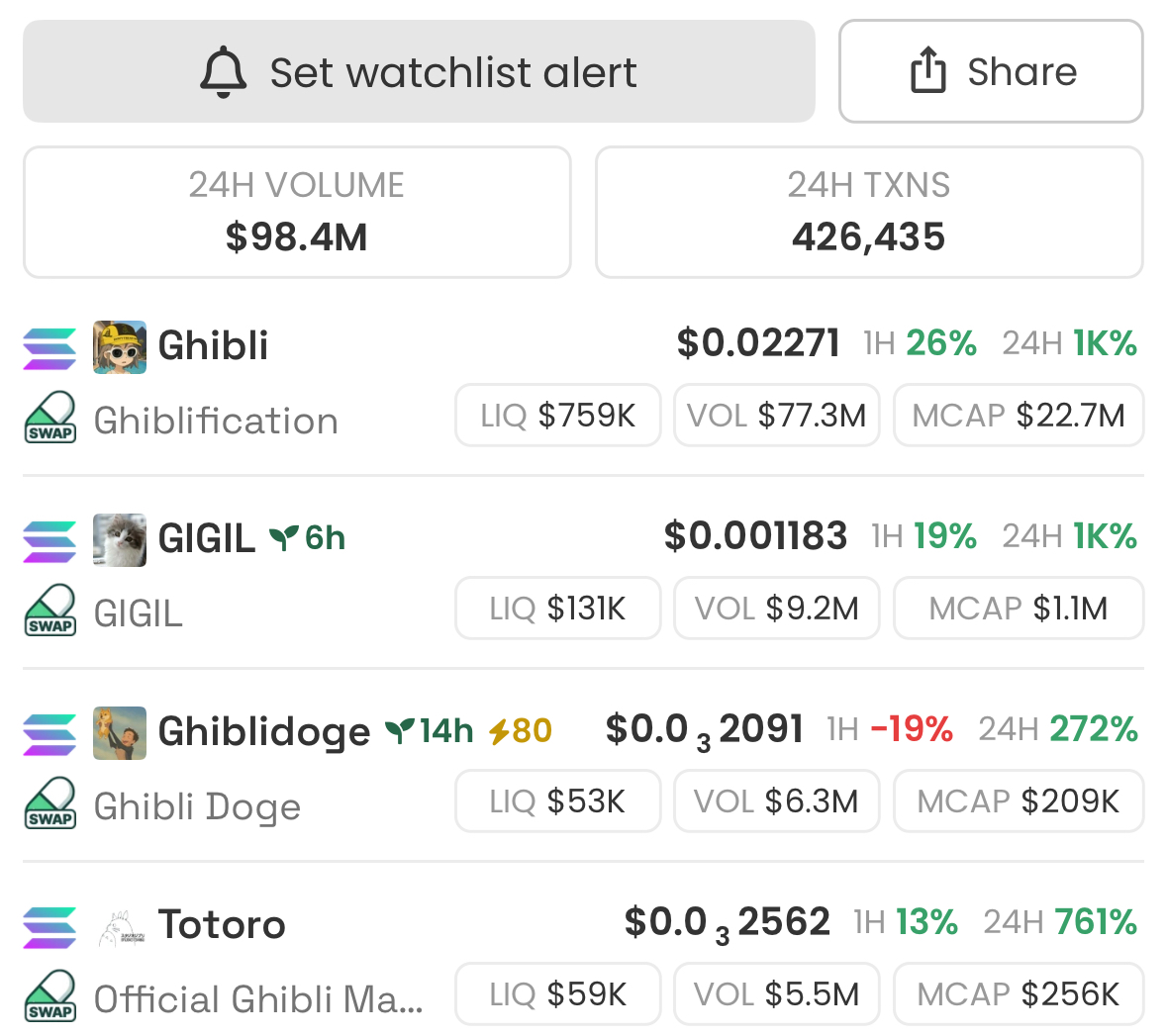The height and width of the screenshot is (1036, 1167).
Task: Click the swap icon next to Ghibli Doge
Action: pyautogui.click(x=49, y=803)
